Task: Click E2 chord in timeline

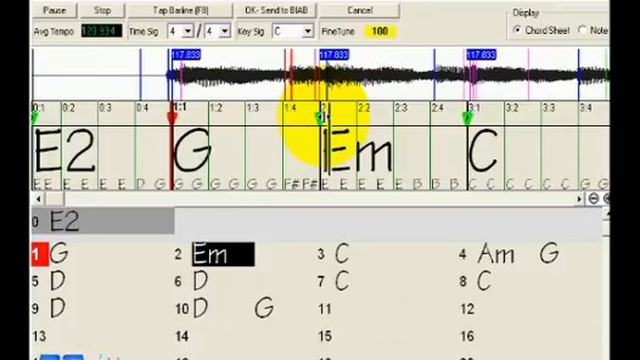Action: pos(65,150)
